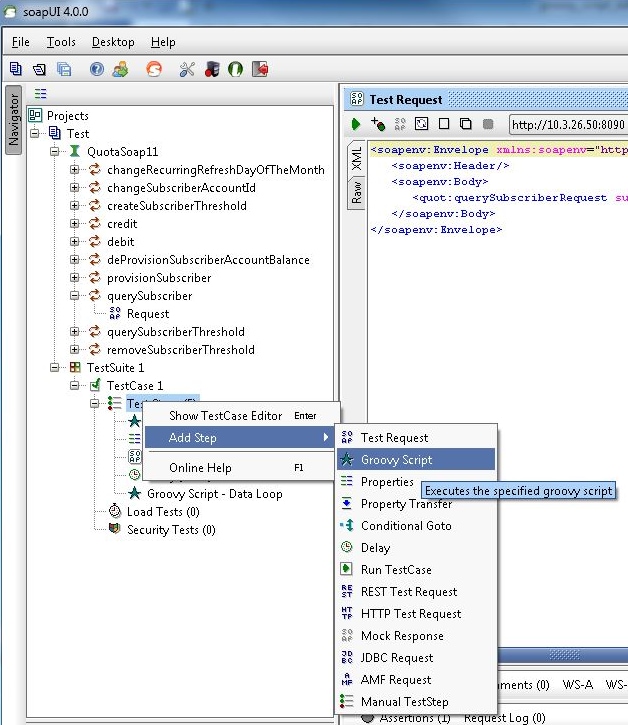This screenshot has height=725, width=628.
Task: Open the Tools menu
Action: [x=61, y=42]
